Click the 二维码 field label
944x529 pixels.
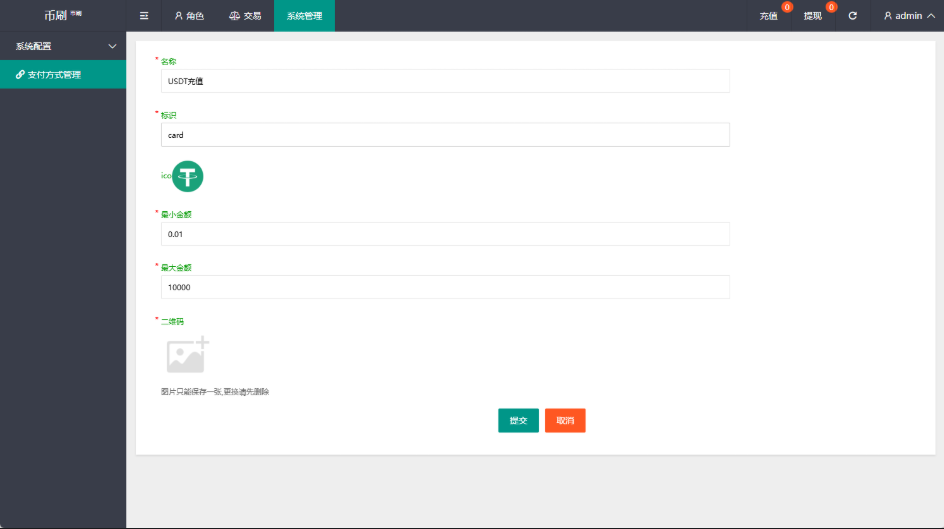coord(172,321)
